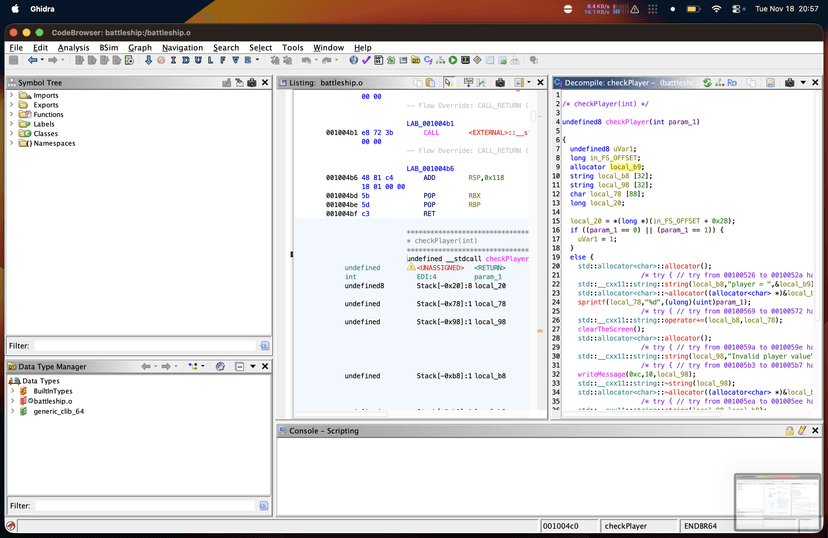828x538 pixels.
Task: Click the clear console pencil icon
Action: click(802, 430)
